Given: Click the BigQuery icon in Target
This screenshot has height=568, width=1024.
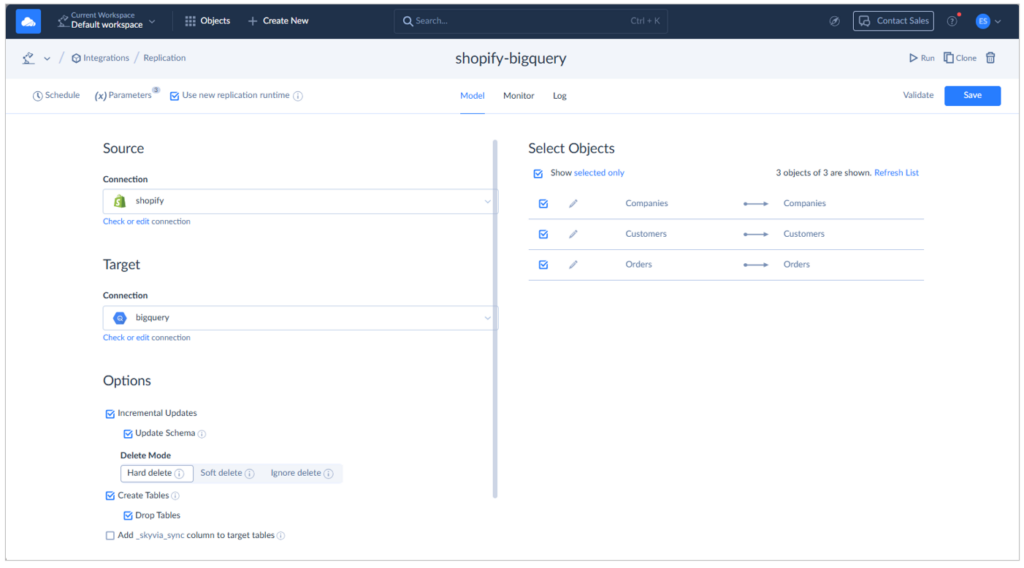Looking at the screenshot, I should [120, 318].
